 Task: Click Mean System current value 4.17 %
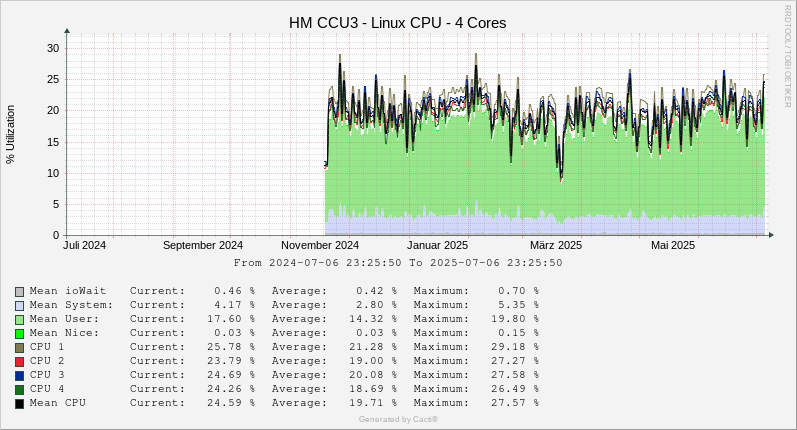pyautogui.click(x=234, y=305)
